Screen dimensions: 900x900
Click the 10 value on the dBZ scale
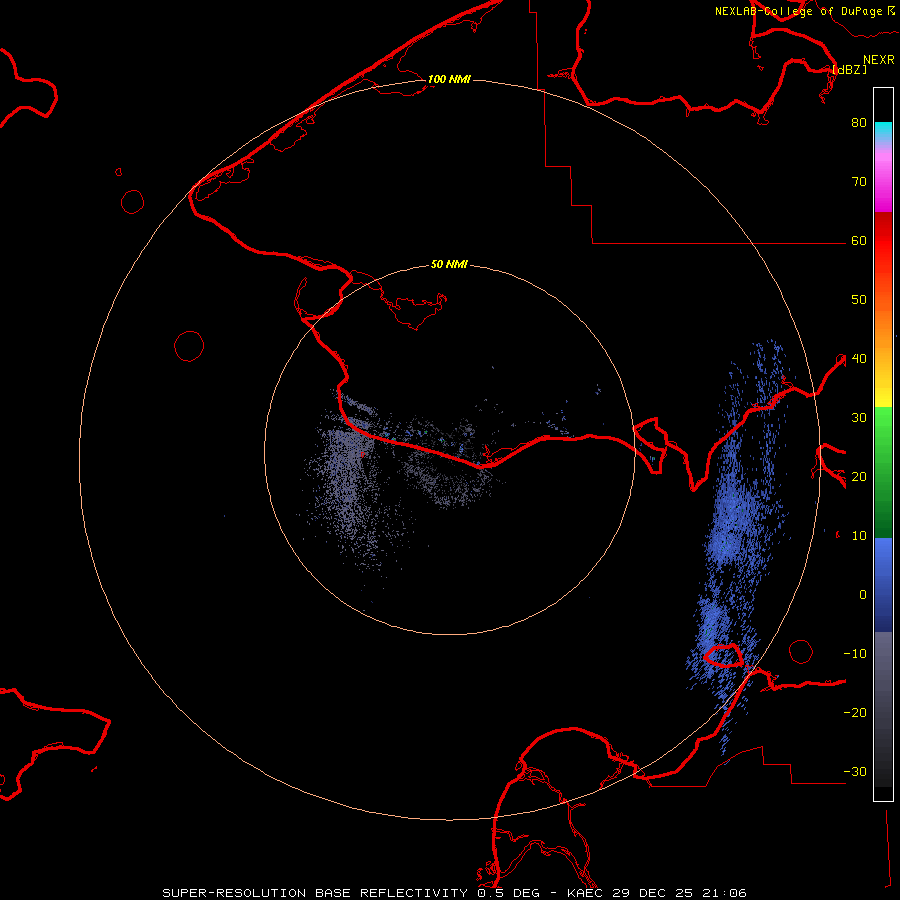(x=859, y=536)
